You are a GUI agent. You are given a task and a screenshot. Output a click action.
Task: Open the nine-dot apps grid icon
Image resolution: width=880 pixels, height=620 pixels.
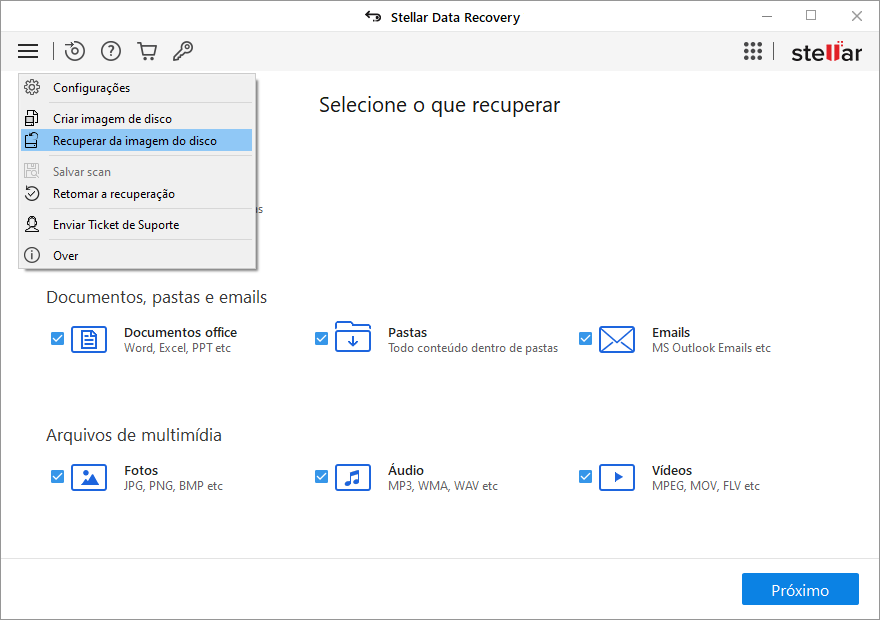pyautogui.click(x=753, y=52)
